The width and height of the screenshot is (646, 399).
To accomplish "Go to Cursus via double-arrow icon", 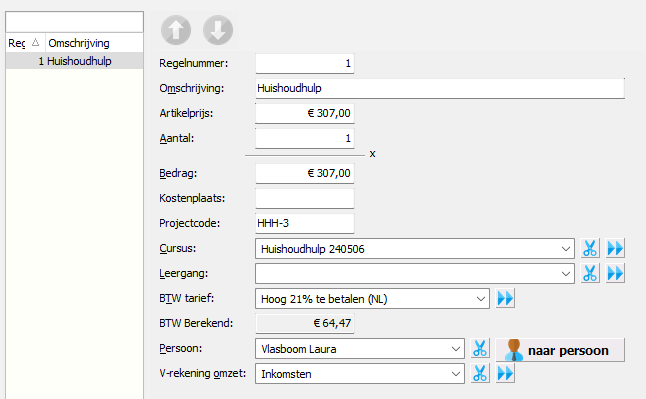I will (615, 249).
